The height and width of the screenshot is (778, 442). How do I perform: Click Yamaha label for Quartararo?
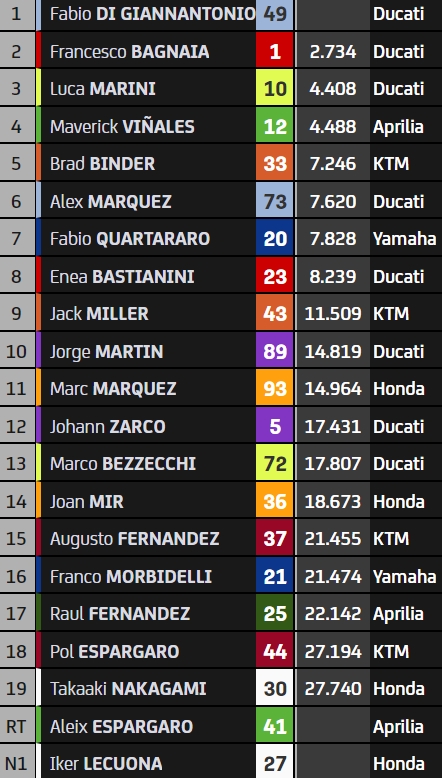click(x=404, y=239)
